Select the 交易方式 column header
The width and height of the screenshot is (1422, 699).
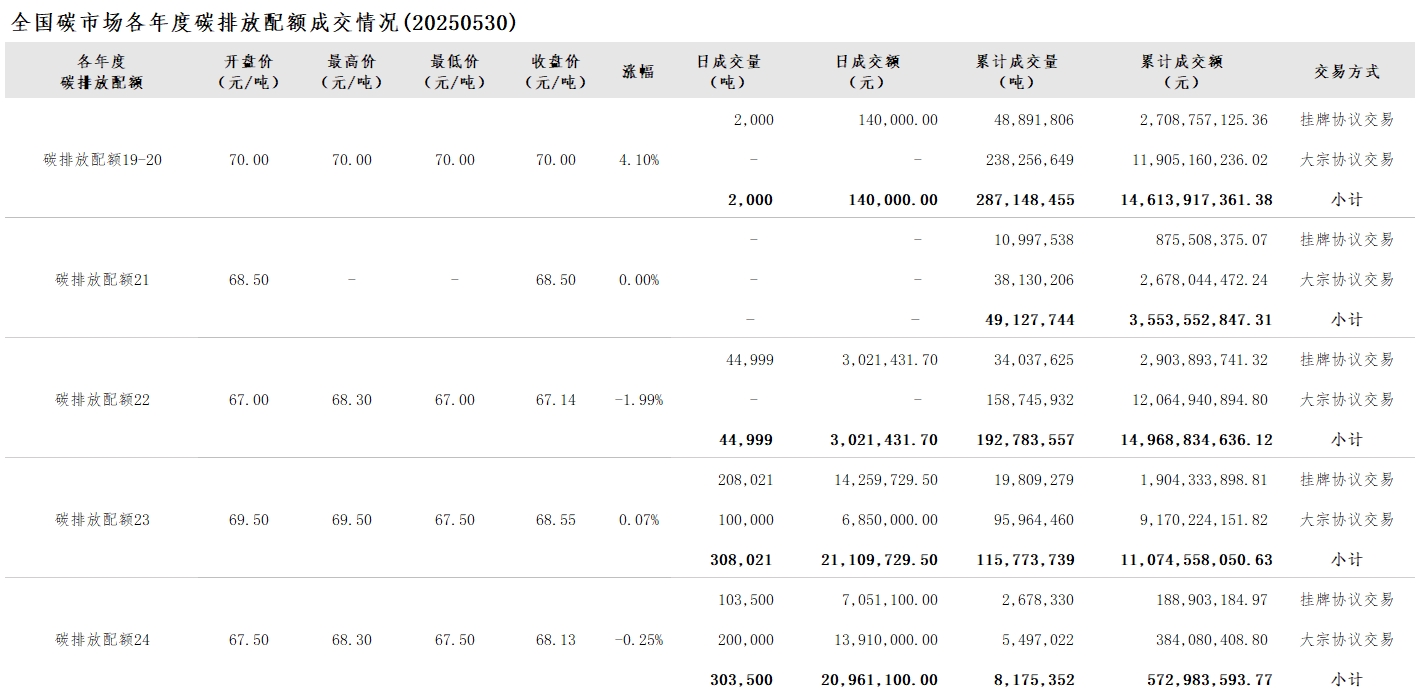pyautogui.click(x=1346, y=71)
